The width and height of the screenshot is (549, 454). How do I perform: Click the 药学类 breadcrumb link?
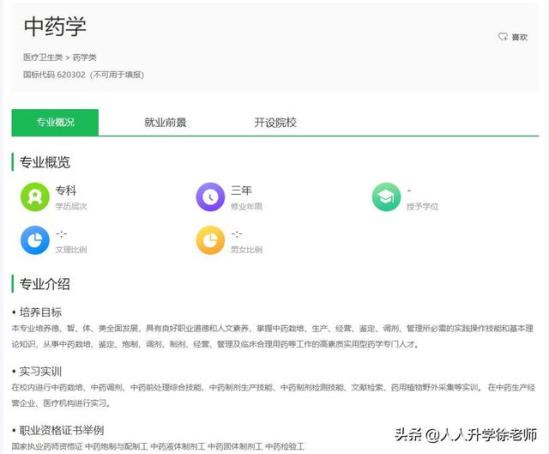[84, 57]
